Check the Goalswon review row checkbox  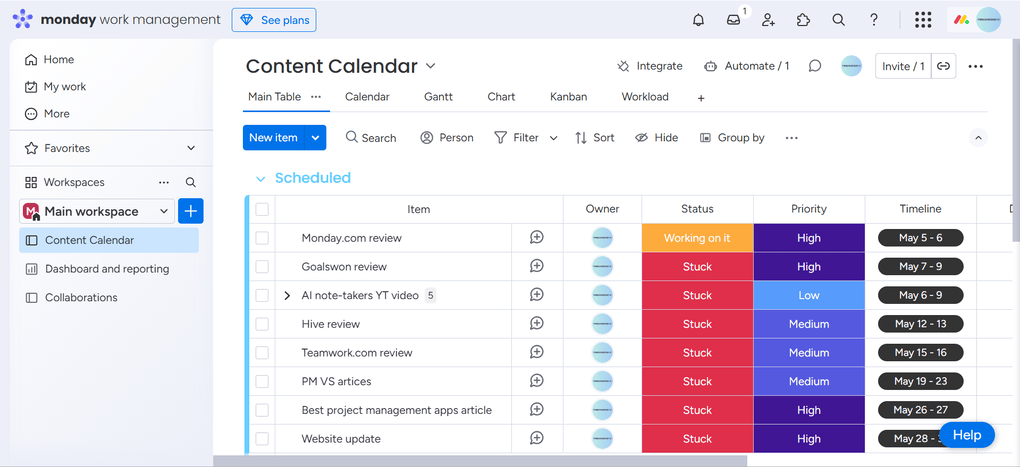click(262, 267)
